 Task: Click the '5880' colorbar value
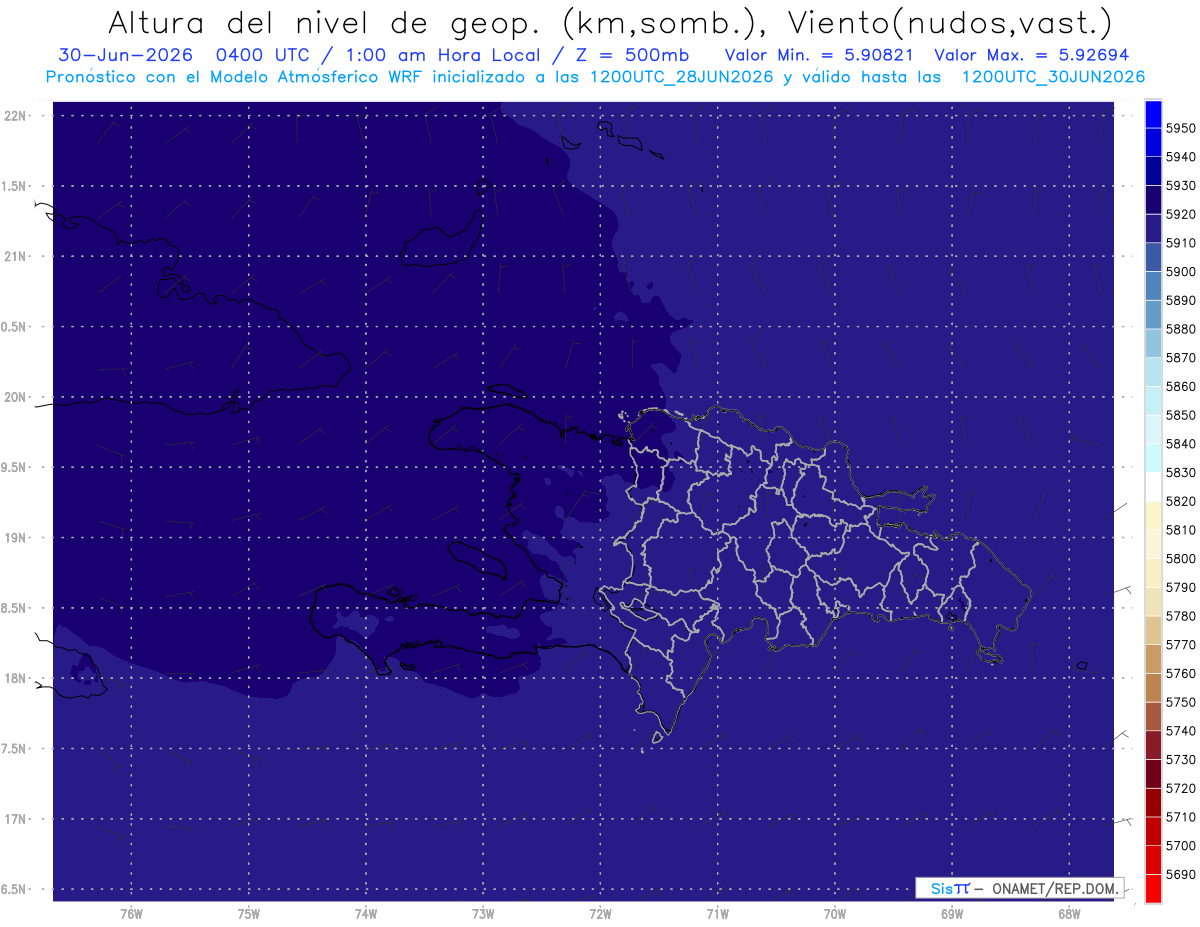point(1181,329)
